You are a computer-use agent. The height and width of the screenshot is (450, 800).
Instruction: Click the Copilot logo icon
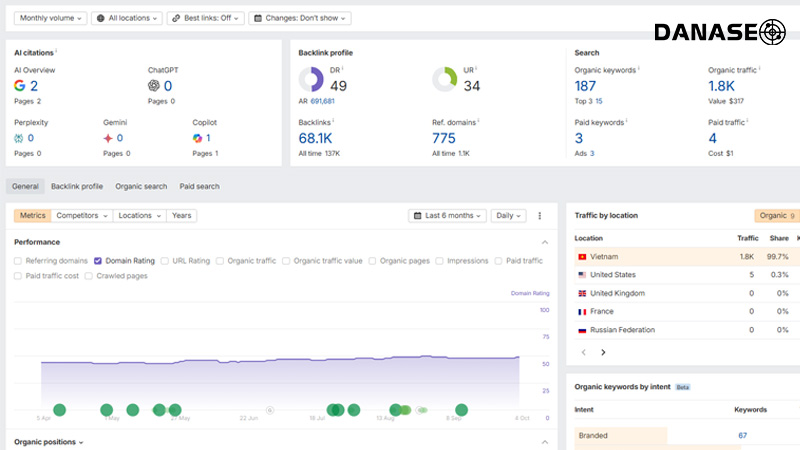198,138
